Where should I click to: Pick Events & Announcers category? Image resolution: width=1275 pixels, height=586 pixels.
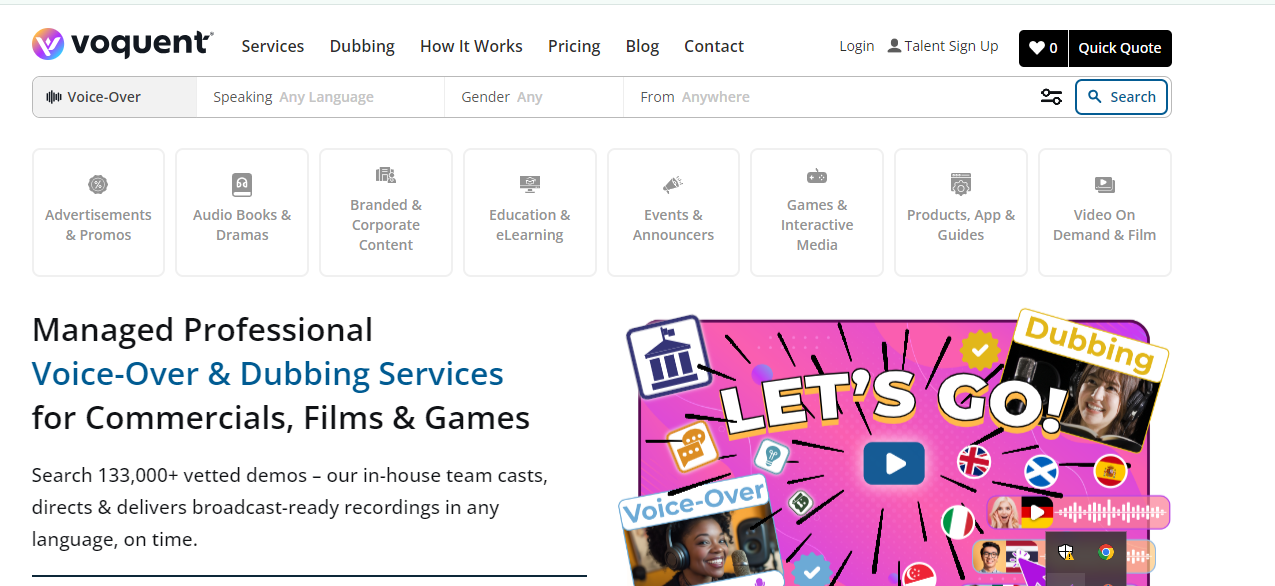pos(673,212)
